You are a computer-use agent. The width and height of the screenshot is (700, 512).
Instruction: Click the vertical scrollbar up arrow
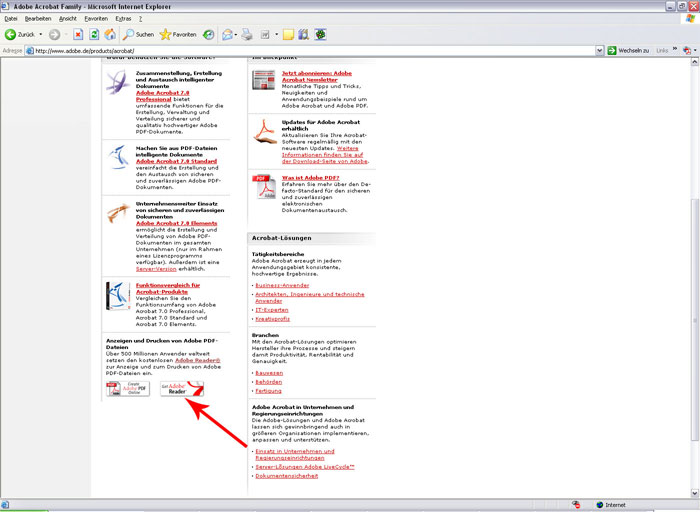tap(695, 62)
